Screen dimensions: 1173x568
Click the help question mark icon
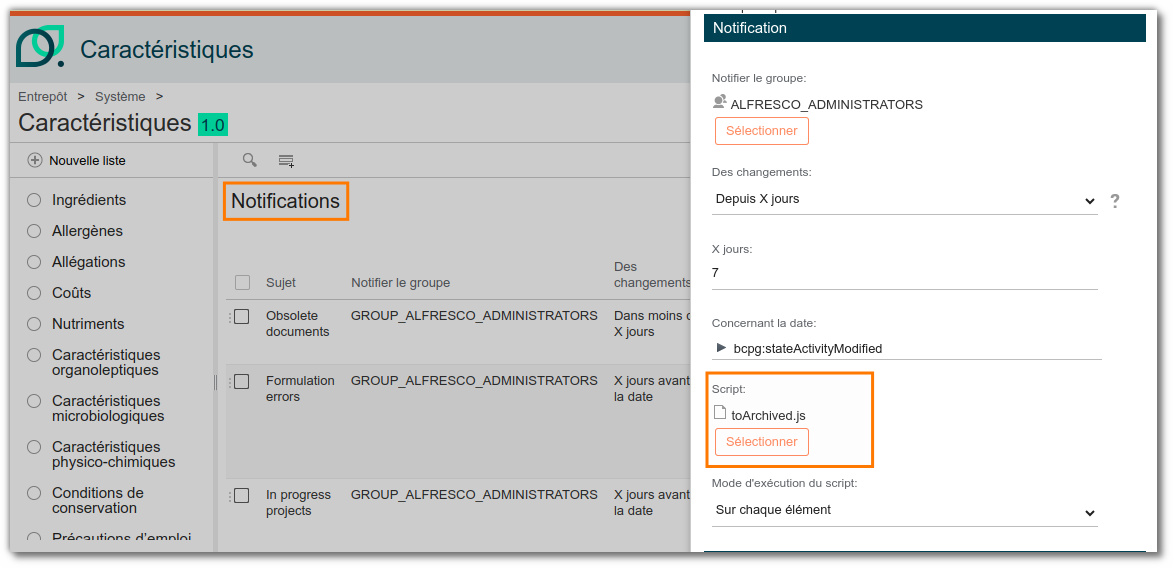[x=1115, y=201]
